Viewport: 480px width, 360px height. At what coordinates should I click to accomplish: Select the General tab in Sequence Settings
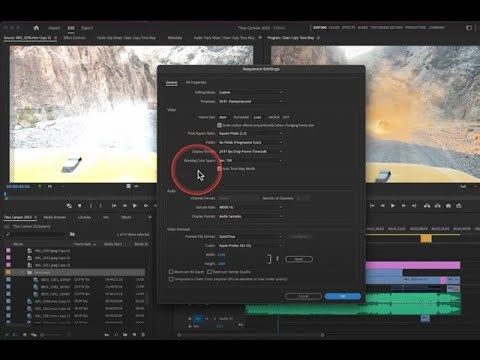171,82
